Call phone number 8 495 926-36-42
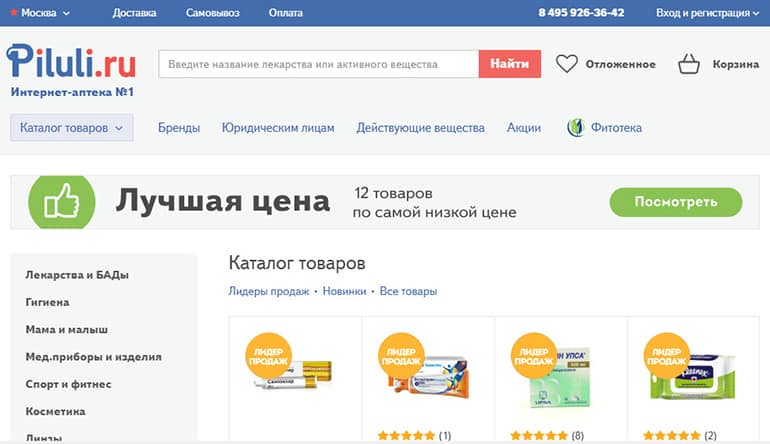770x444 pixels. [x=581, y=13]
